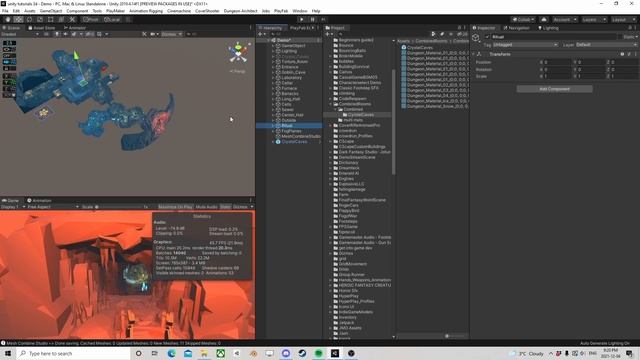Click taskbar search box

pos(74,353)
